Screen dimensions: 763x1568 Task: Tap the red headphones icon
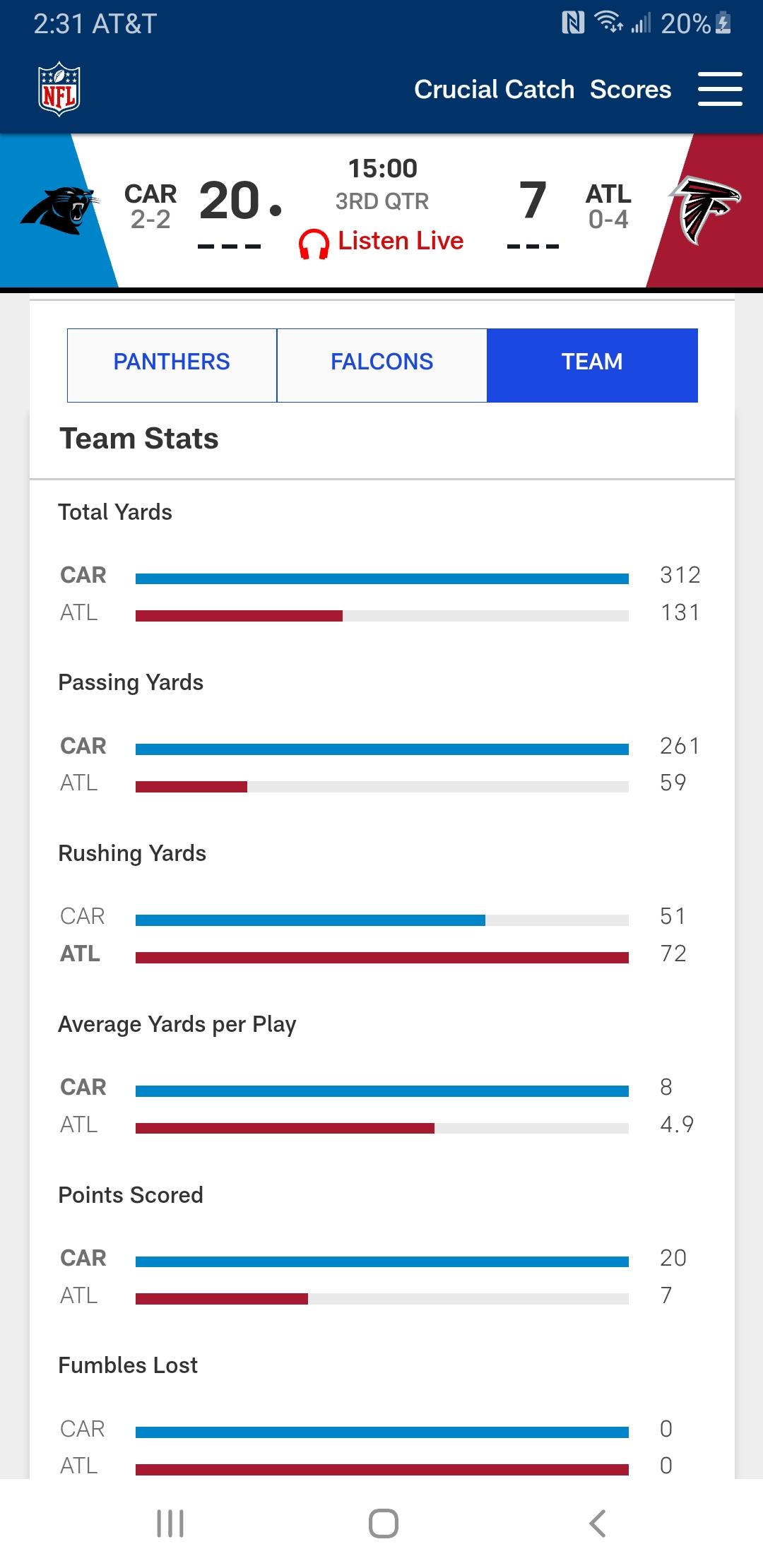(x=314, y=244)
